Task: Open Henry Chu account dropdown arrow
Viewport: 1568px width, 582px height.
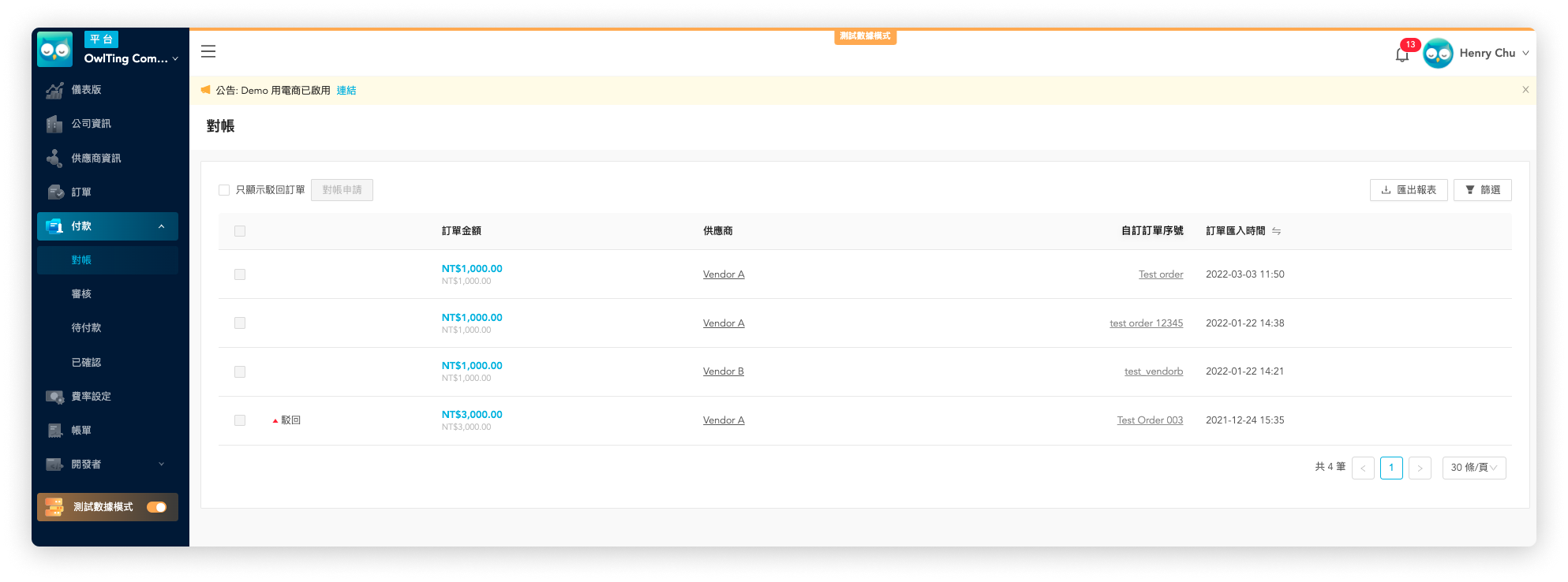Action: click(1525, 53)
